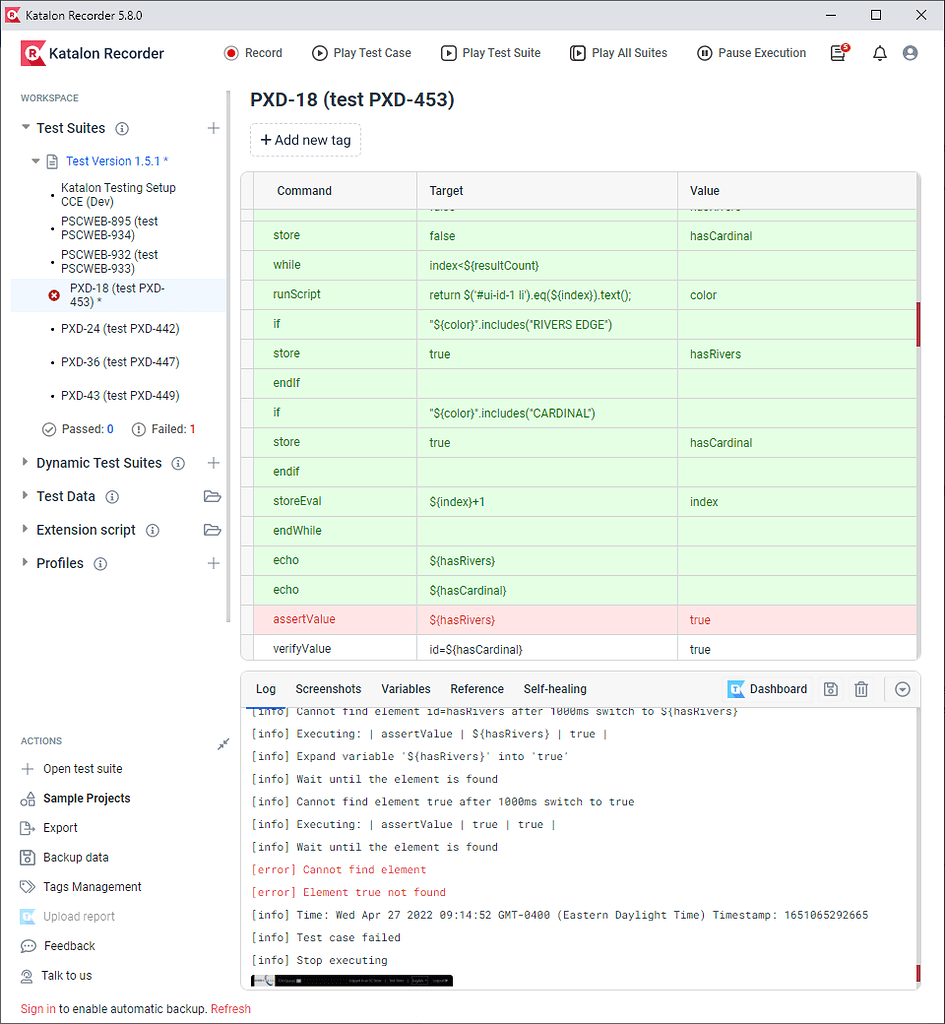
Task: Click Export action
Action: pyautogui.click(x=50, y=827)
